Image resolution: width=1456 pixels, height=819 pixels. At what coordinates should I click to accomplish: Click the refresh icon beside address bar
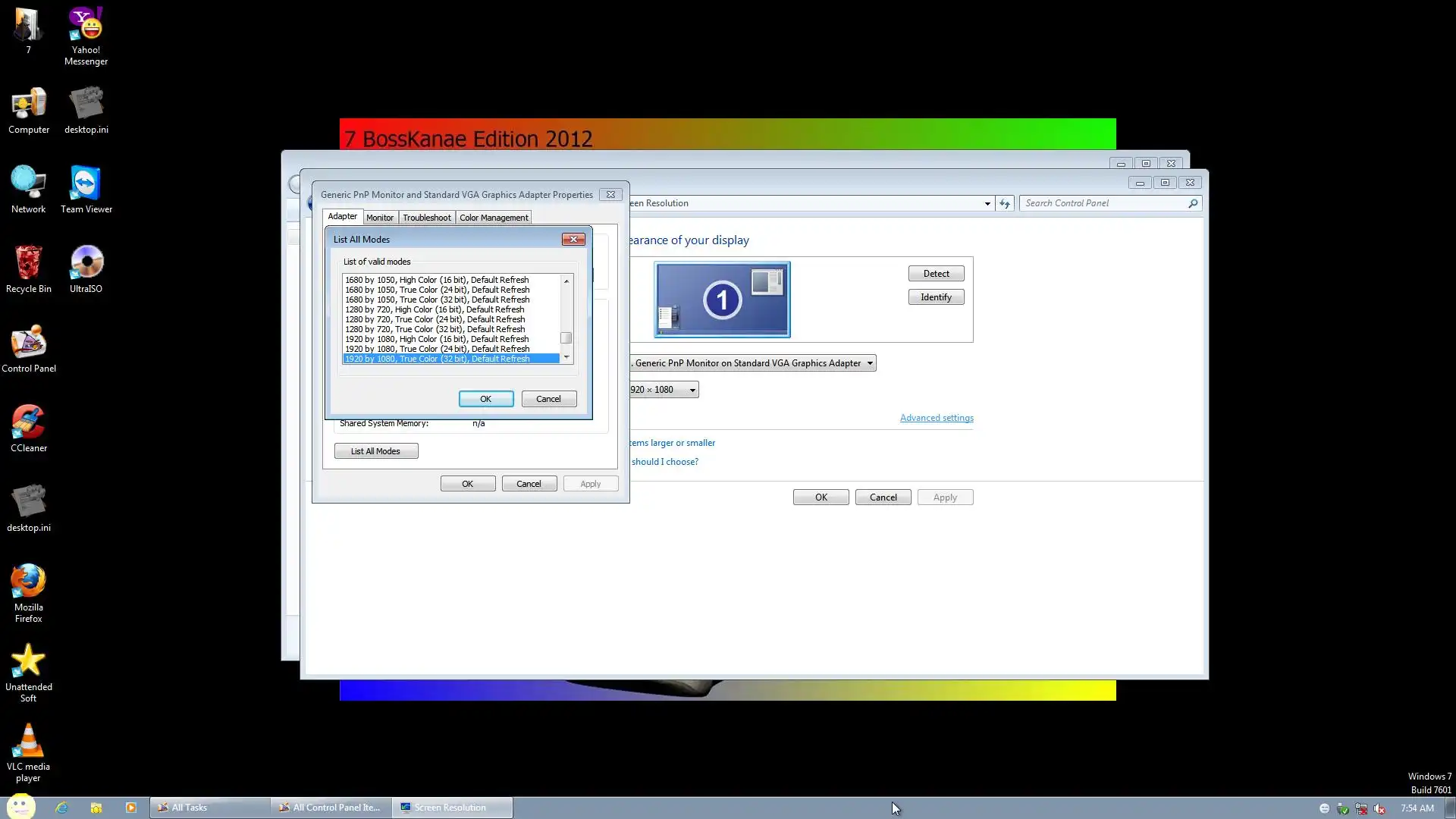1005,203
